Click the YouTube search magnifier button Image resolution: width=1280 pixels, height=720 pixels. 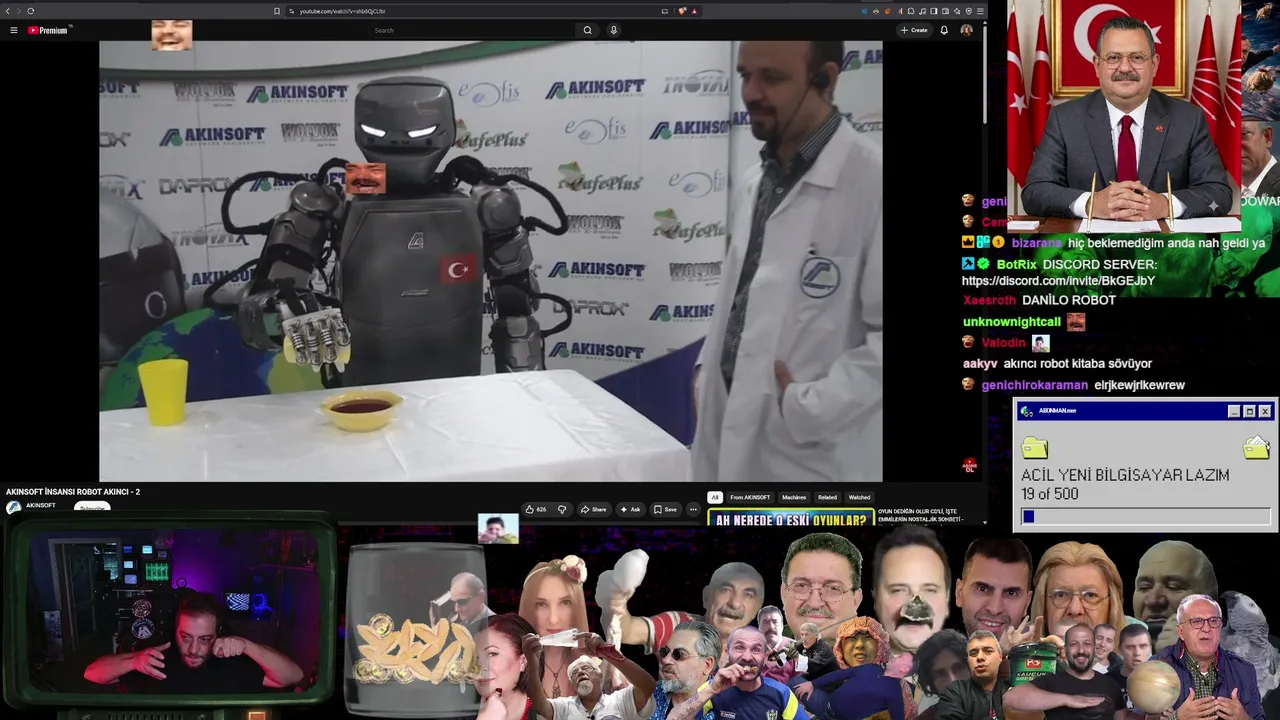click(x=587, y=30)
